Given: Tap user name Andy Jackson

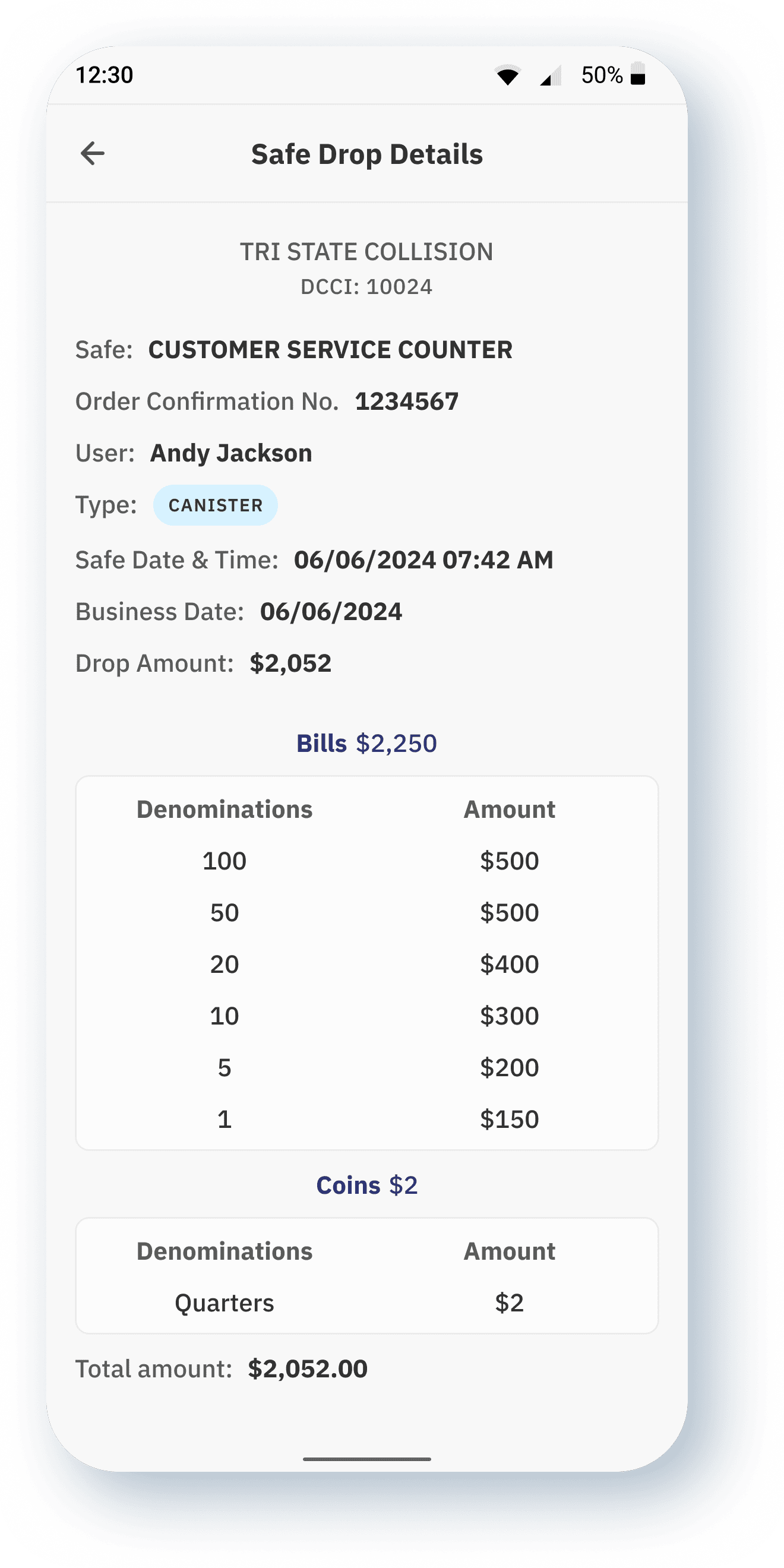Looking at the screenshot, I should tap(231, 454).
